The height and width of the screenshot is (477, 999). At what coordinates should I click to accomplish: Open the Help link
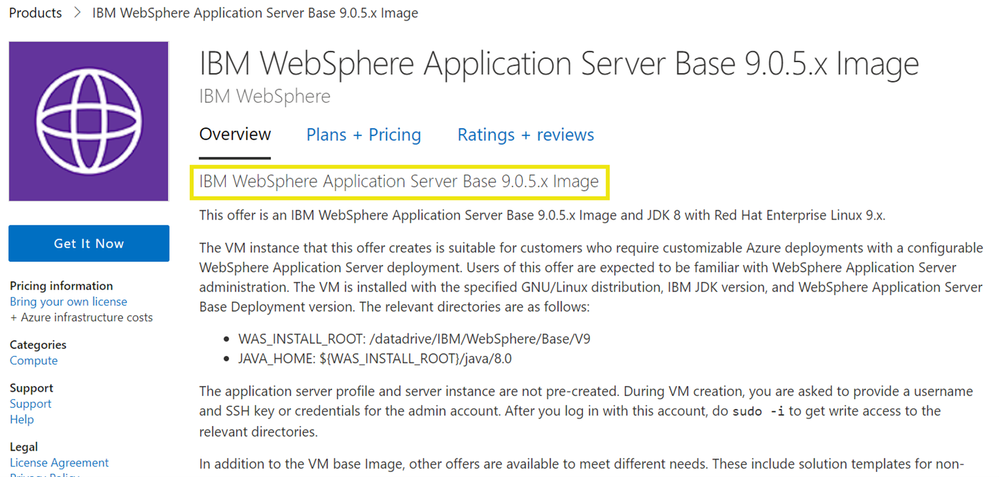pos(22,420)
